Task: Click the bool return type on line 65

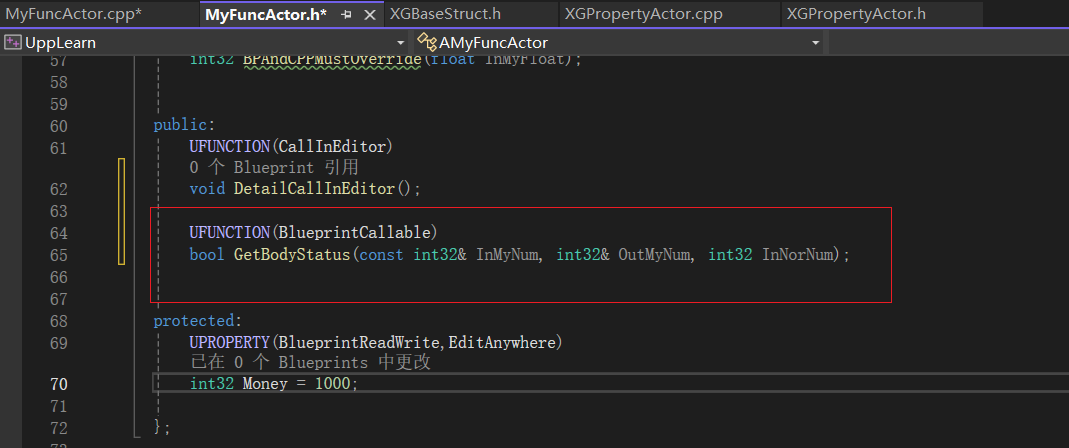Action: (x=207, y=255)
